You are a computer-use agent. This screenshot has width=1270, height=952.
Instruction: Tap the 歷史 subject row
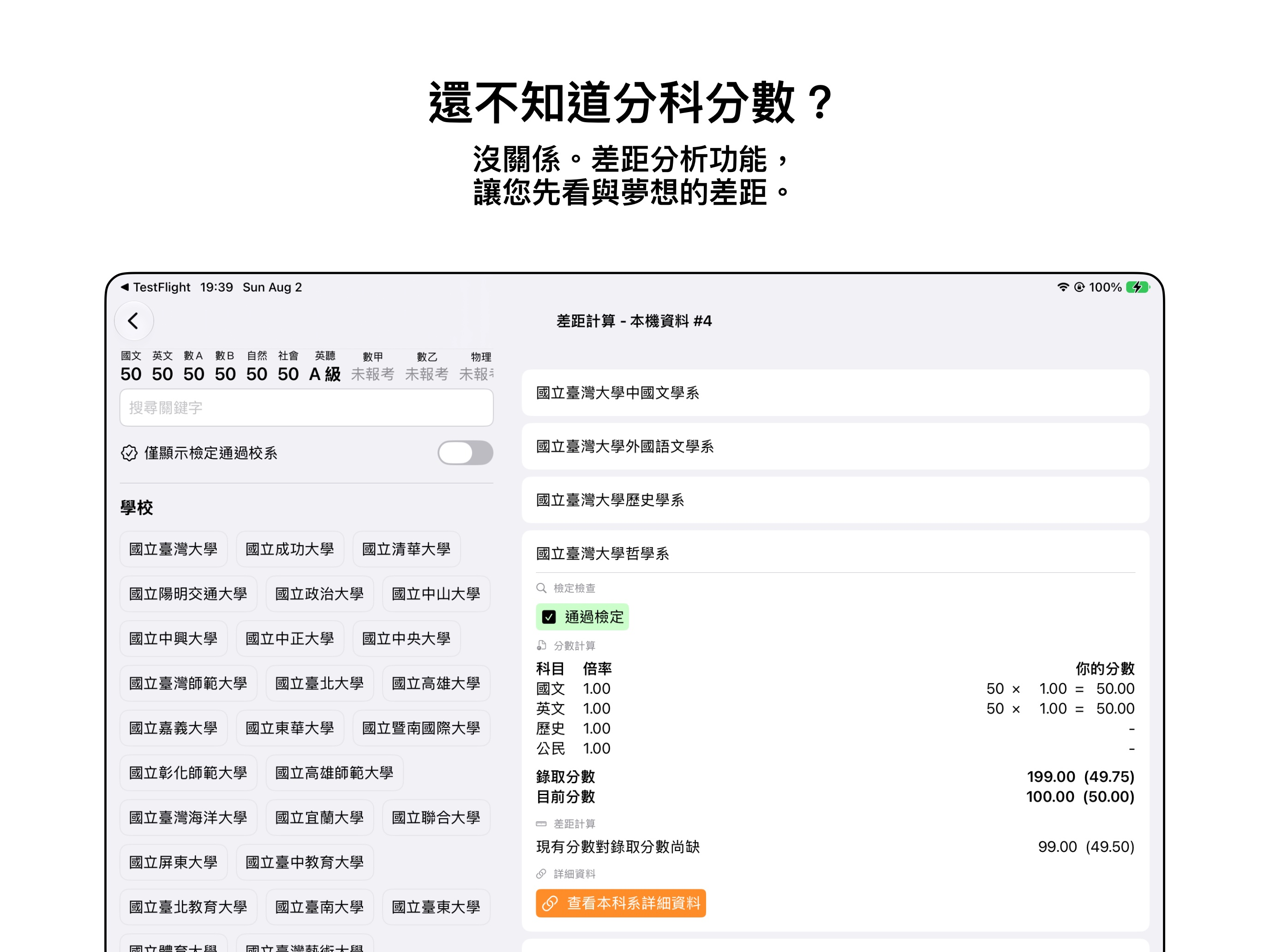click(835, 729)
